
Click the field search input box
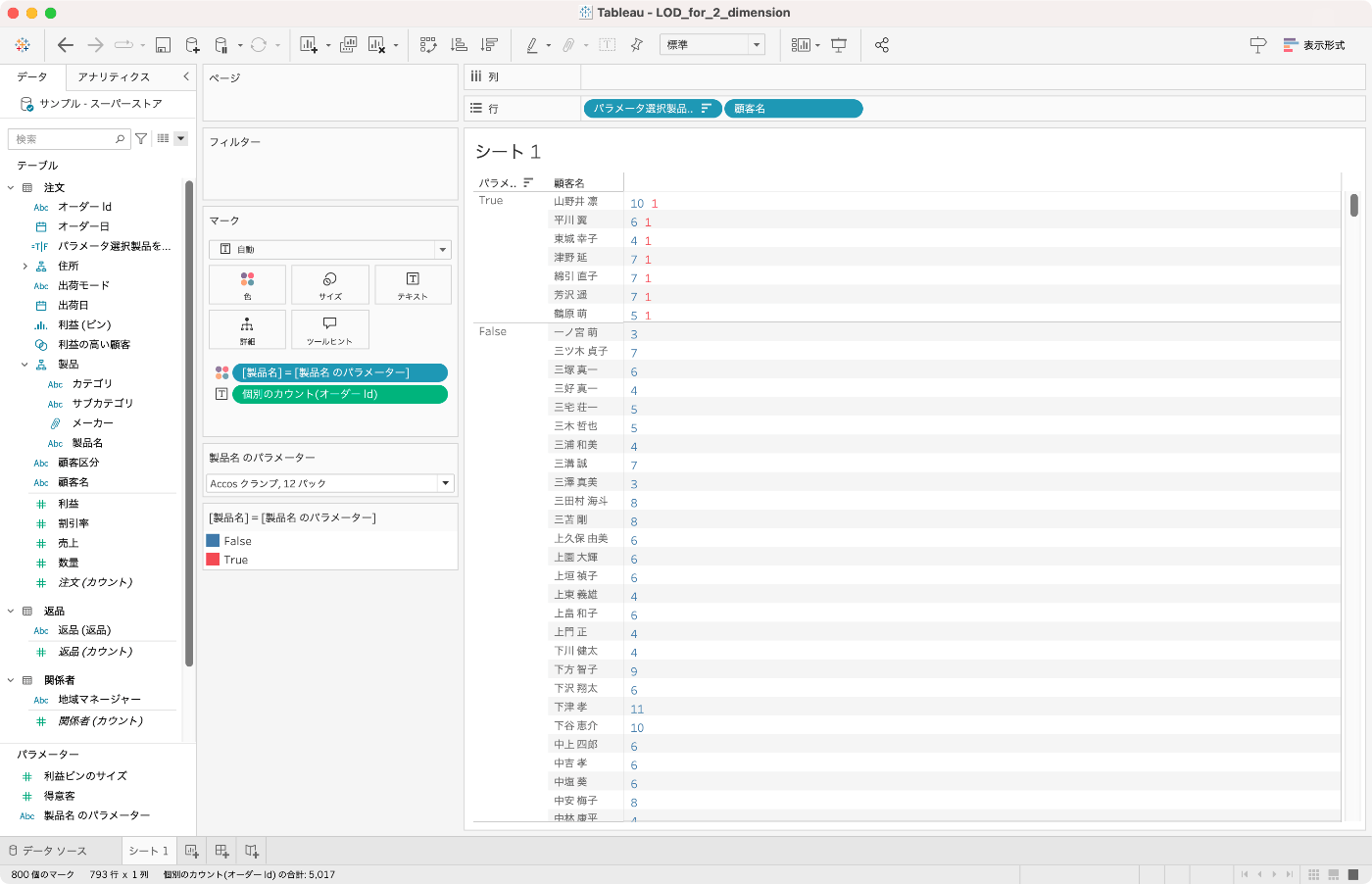pyautogui.click(x=69, y=139)
